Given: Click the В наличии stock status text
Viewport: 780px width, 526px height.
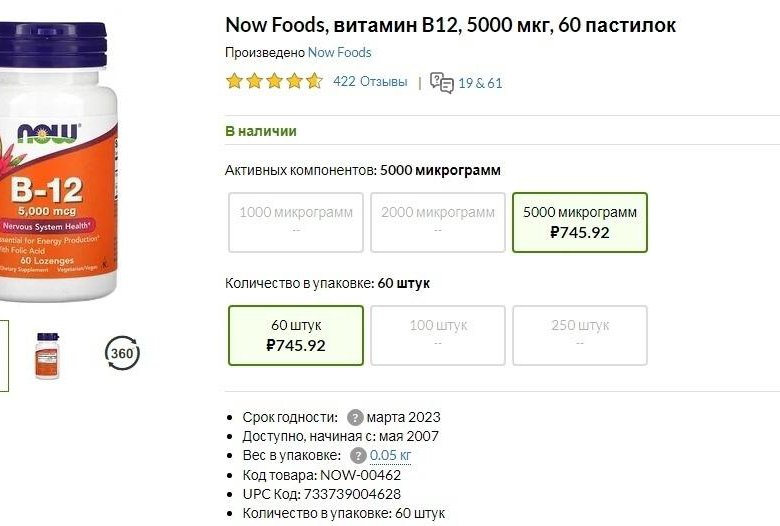Looking at the screenshot, I should [260, 131].
